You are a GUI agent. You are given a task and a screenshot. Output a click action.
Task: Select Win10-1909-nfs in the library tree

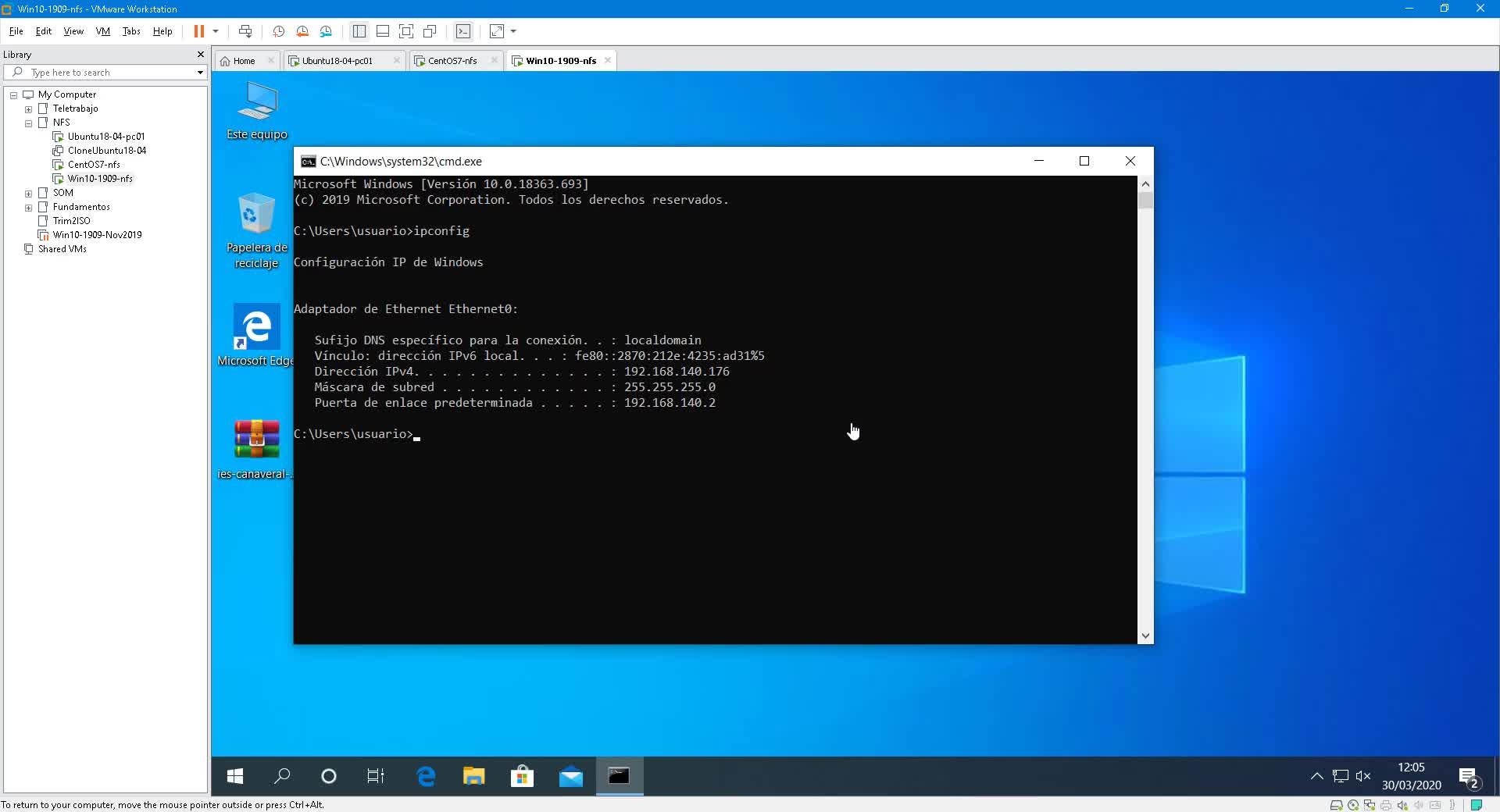[x=100, y=179]
